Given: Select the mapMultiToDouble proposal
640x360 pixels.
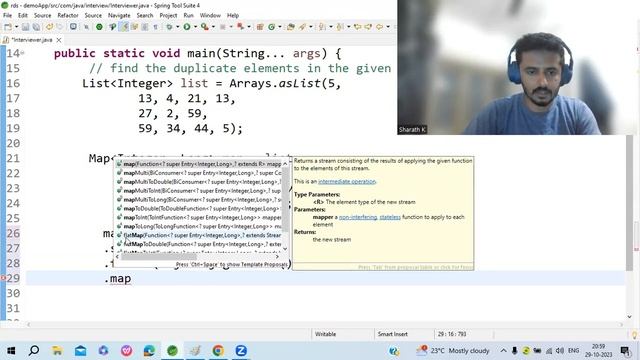Looking at the screenshot, I should (x=199, y=182).
